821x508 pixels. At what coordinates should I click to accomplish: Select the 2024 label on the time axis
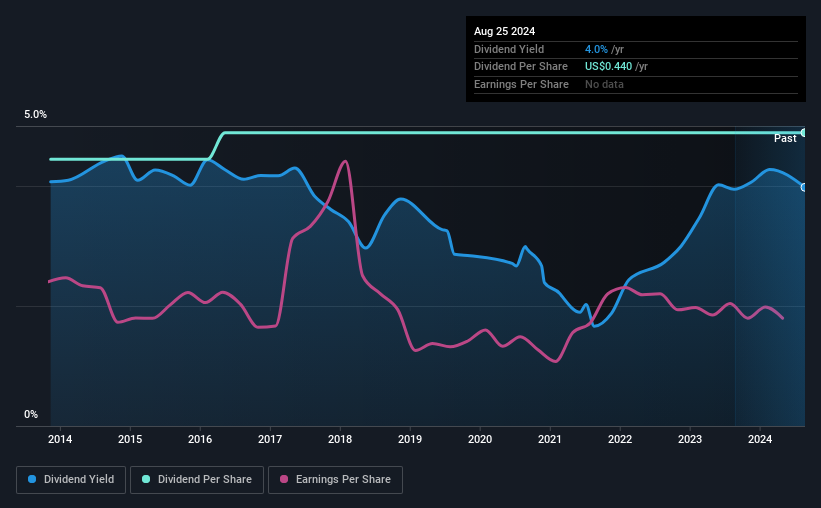pyautogui.click(x=760, y=439)
